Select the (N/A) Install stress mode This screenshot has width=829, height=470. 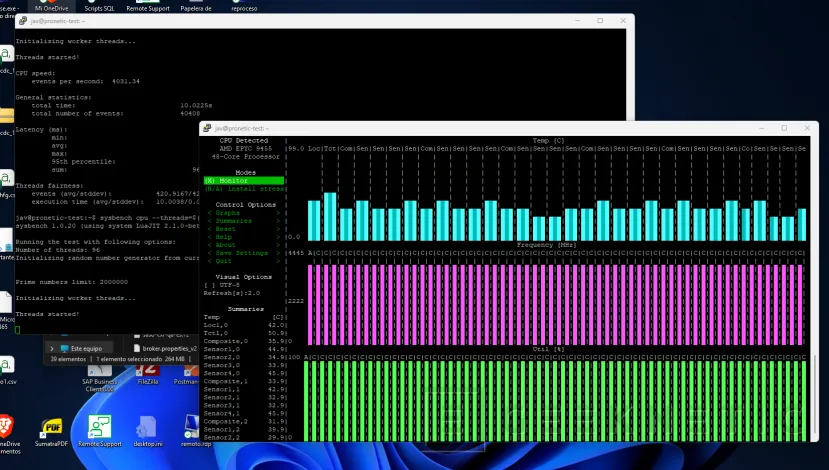coord(244,189)
